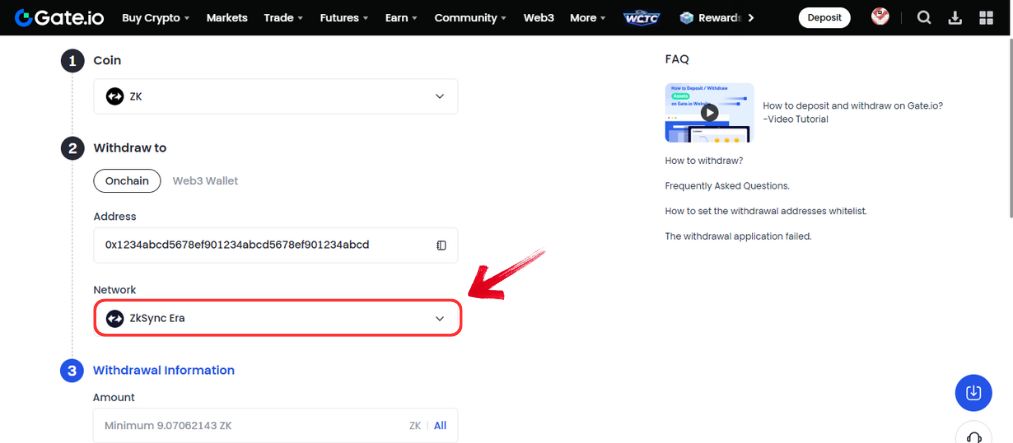This screenshot has width=1013, height=443.
Task: Open the search icon in header
Action: (924, 17)
